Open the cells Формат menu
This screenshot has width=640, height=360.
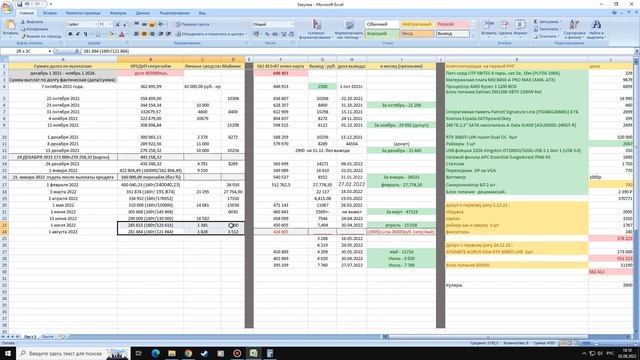point(520,29)
